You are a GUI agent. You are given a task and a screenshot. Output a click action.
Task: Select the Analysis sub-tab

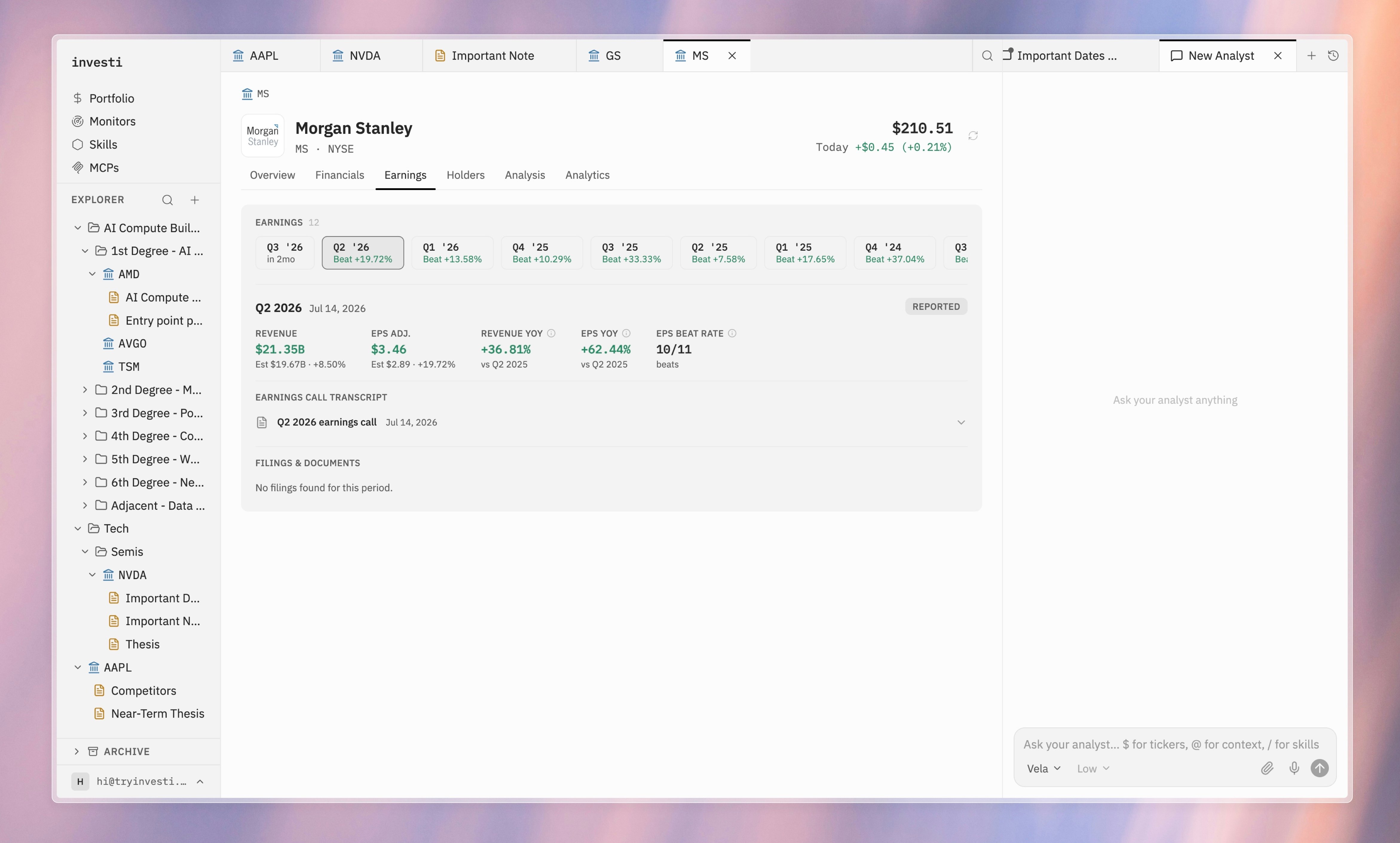[x=525, y=175]
